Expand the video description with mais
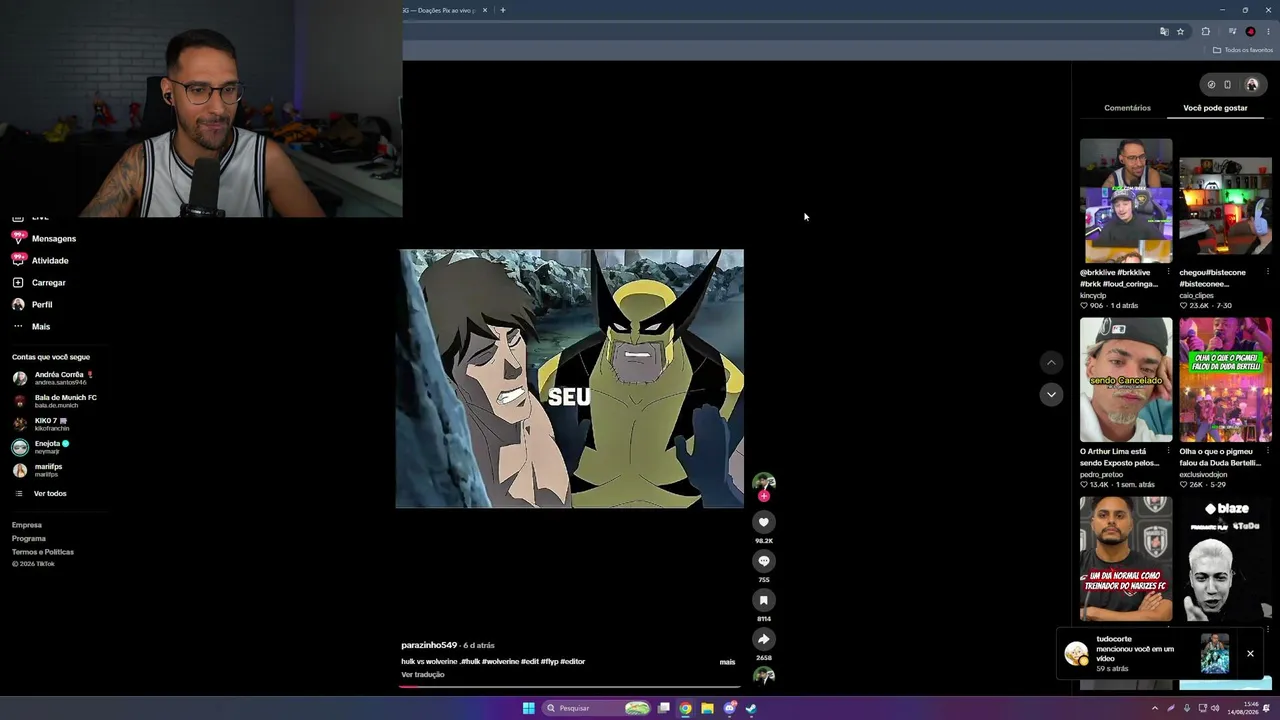 (727, 662)
